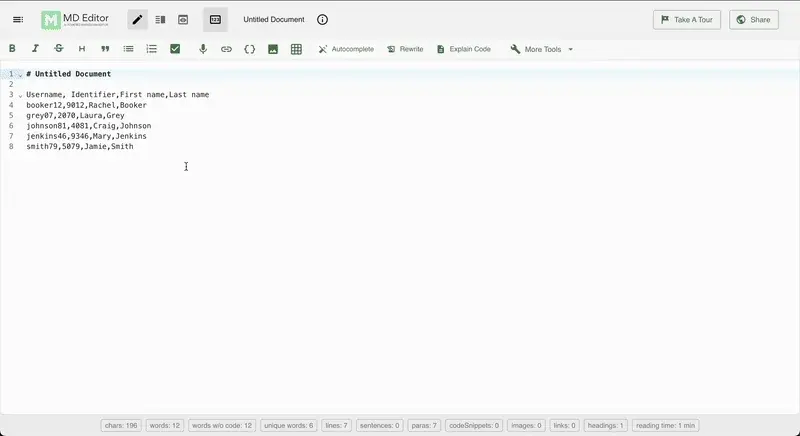Apply bold formatting

coord(12,48)
